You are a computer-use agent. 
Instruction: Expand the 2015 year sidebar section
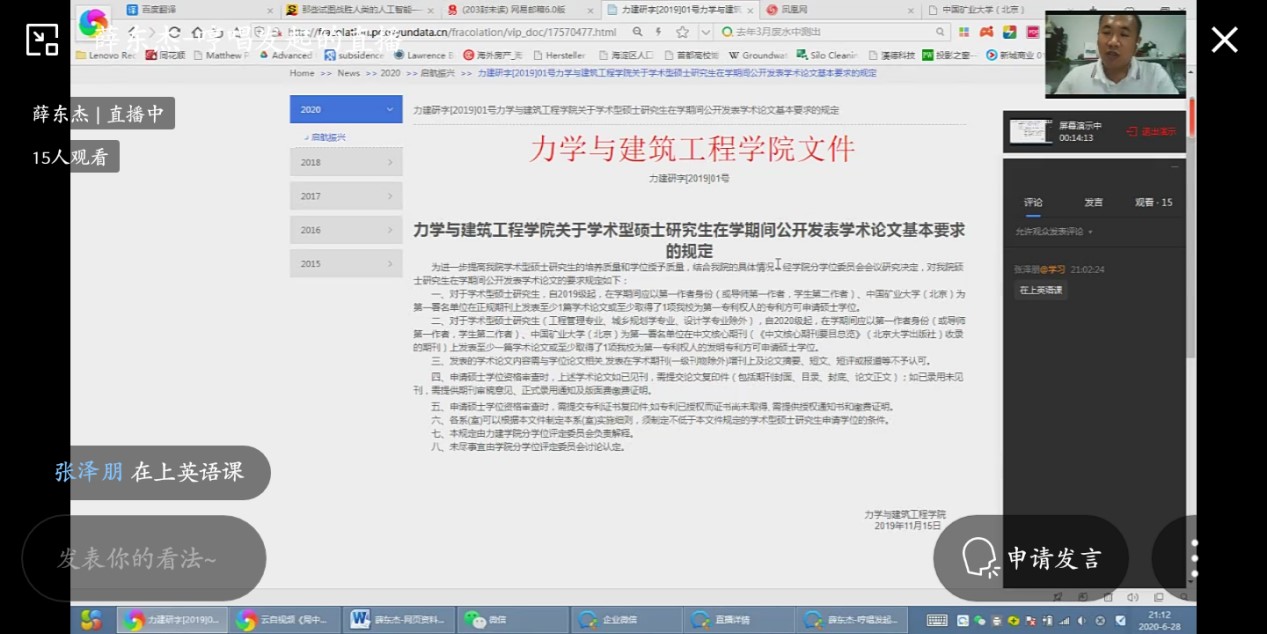click(346, 264)
